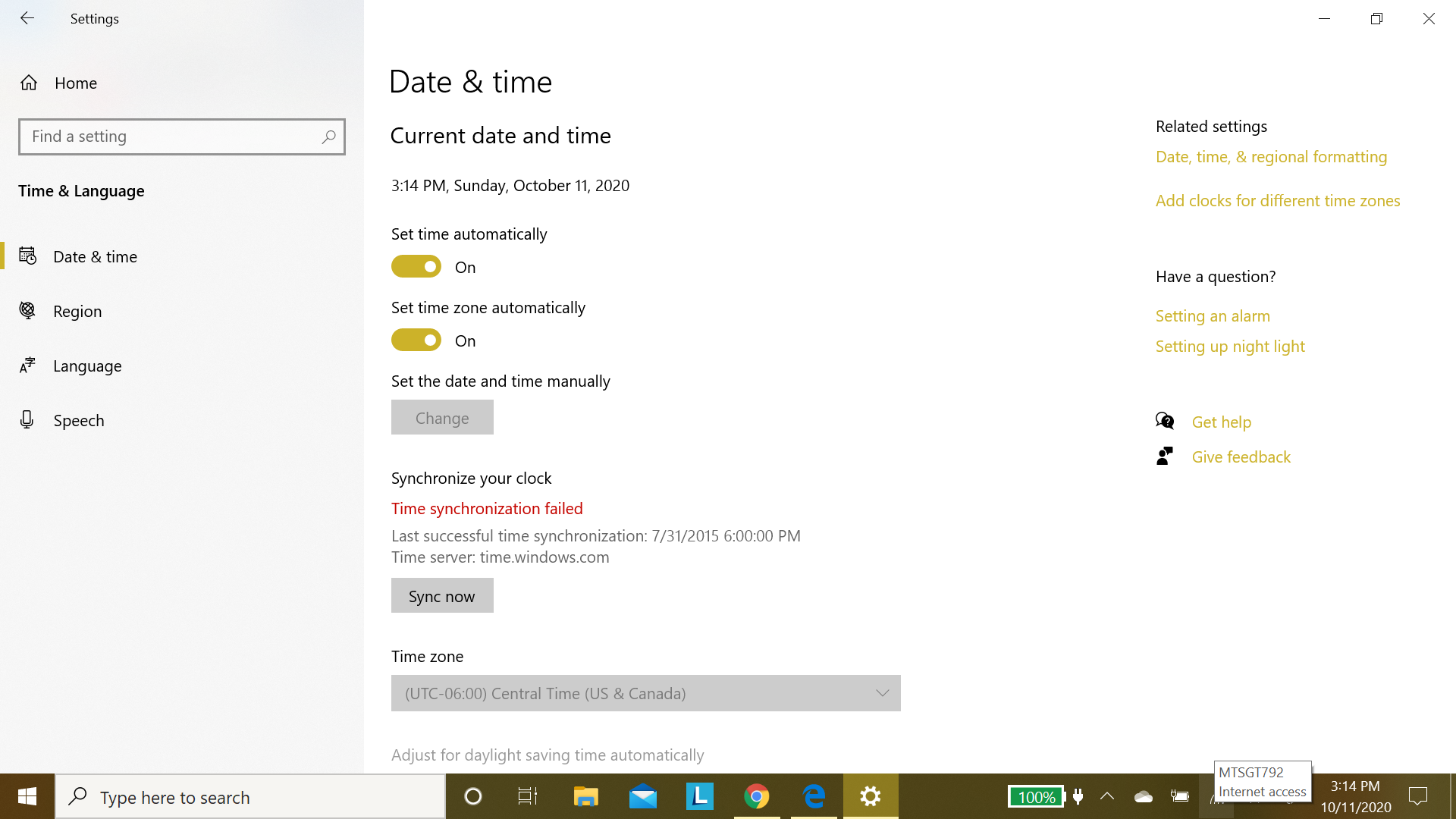This screenshot has height=819, width=1456.
Task: Open Language settings in sidebar
Action: [x=86, y=366]
